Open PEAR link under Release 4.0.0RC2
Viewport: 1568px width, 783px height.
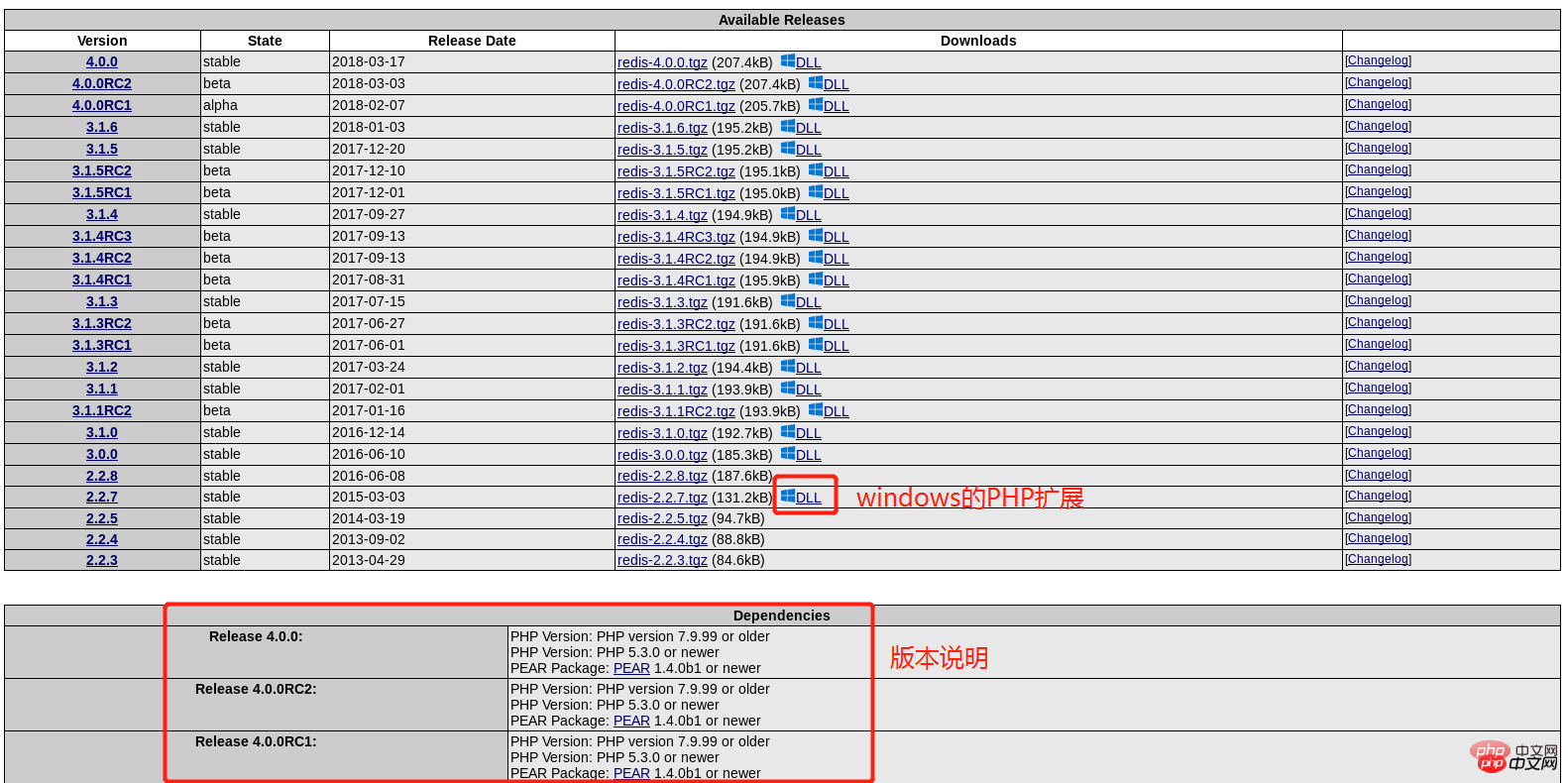click(631, 721)
